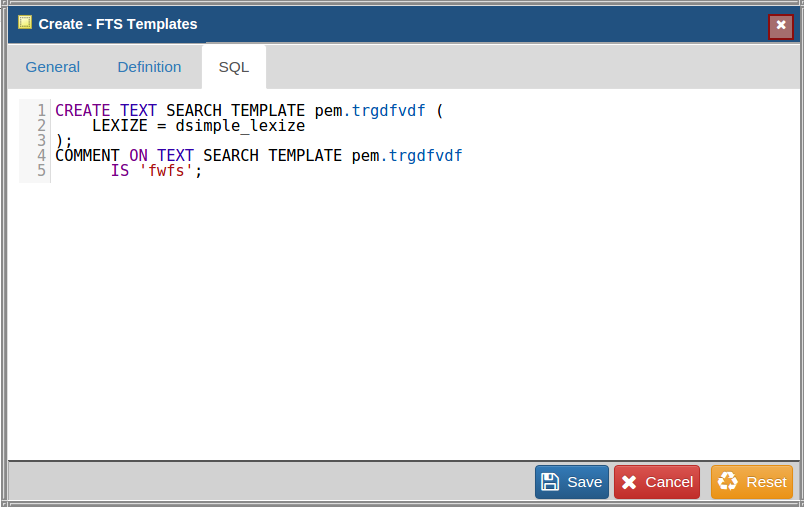Click the recycle icon on Reset
Screen dimensions: 804x507
click(727, 482)
